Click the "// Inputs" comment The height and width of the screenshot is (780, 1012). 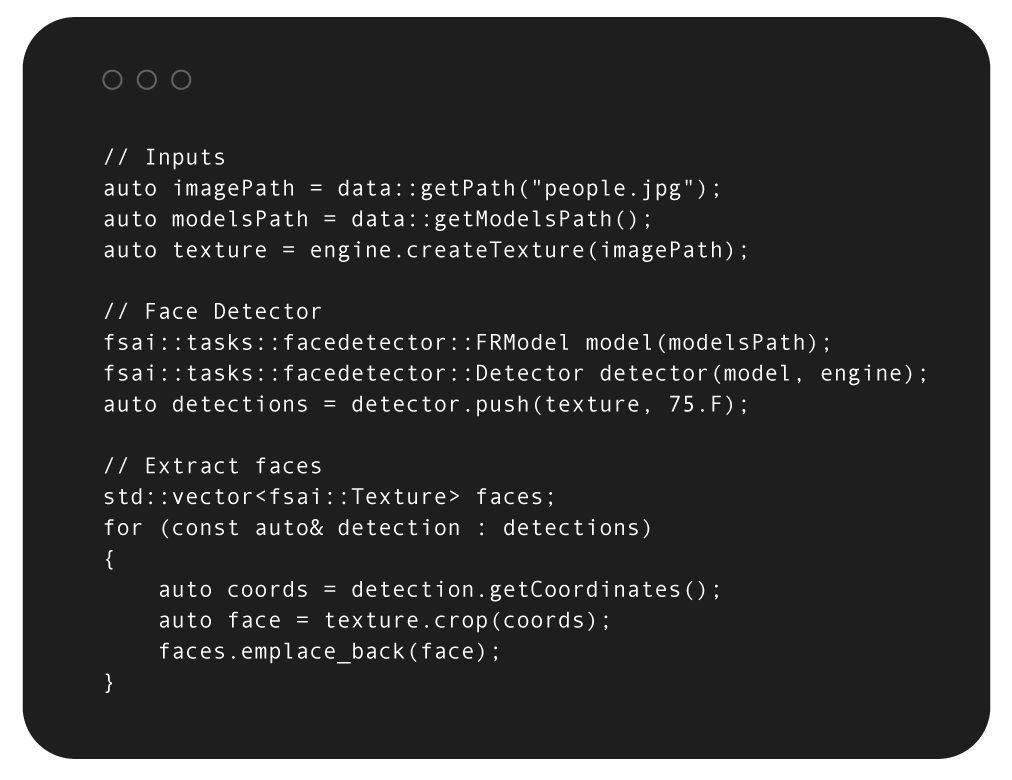pos(165,157)
